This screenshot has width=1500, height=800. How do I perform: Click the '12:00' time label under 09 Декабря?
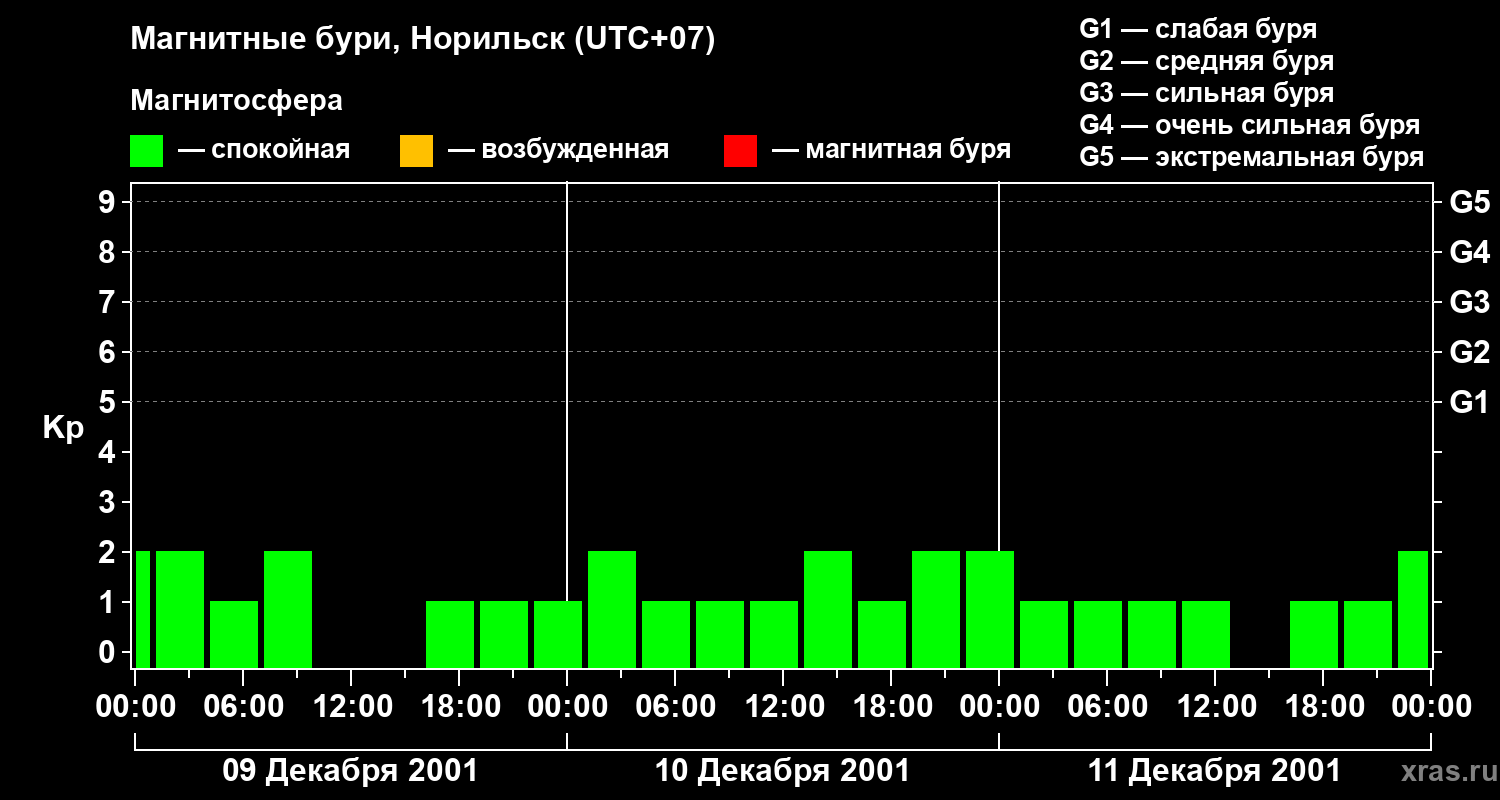click(351, 707)
